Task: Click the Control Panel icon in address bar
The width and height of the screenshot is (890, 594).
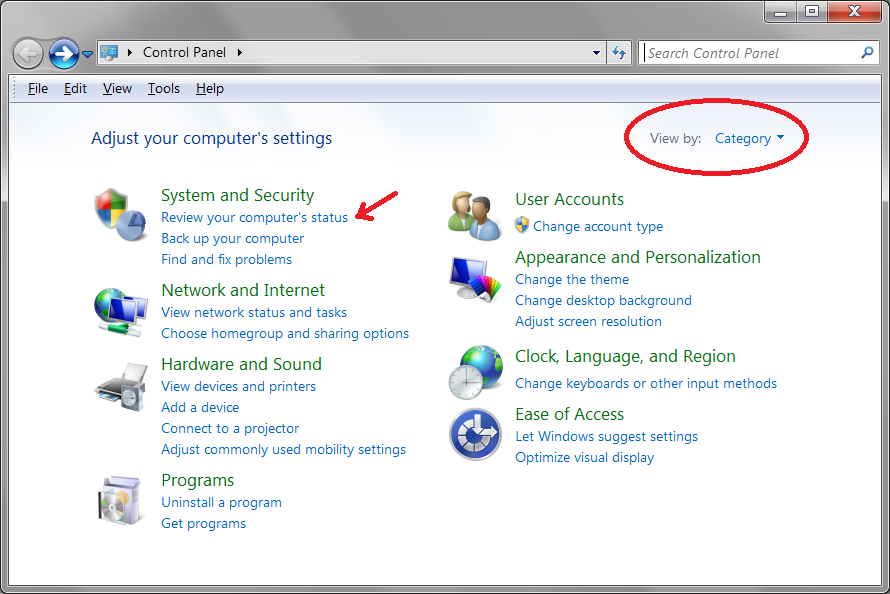Action: pos(108,53)
